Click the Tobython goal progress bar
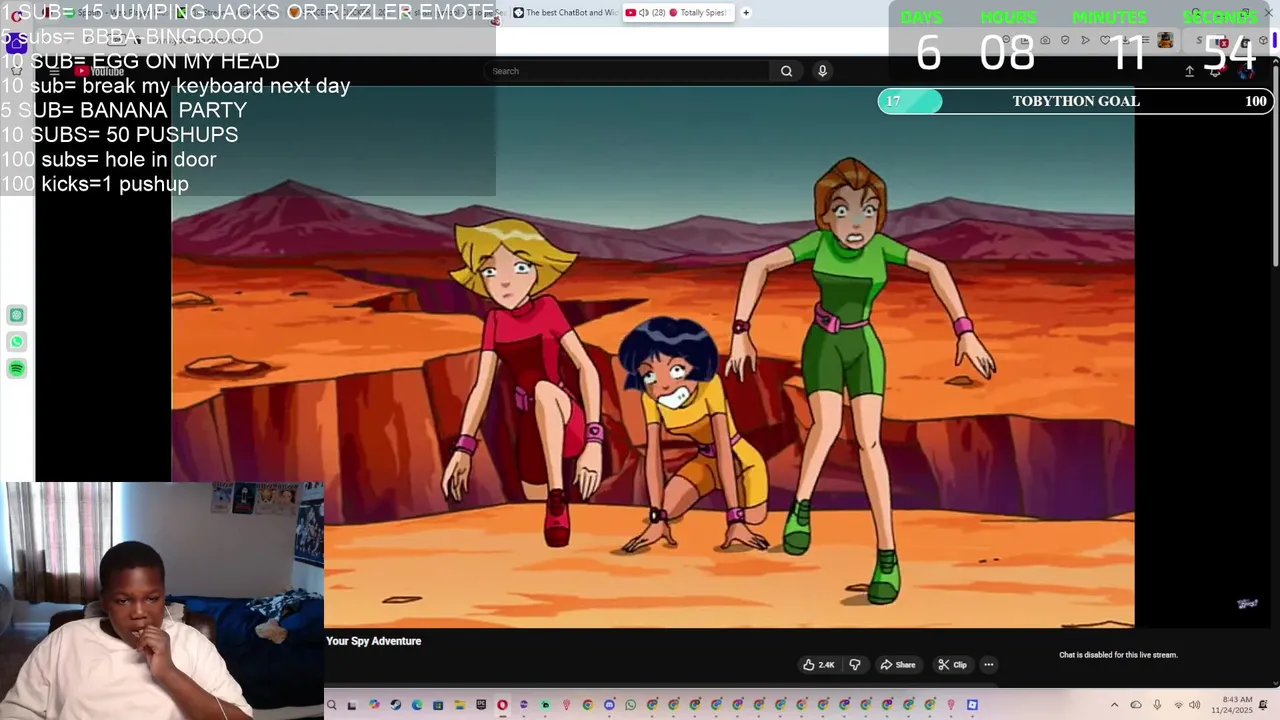The width and height of the screenshot is (1280, 720). click(x=1075, y=101)
